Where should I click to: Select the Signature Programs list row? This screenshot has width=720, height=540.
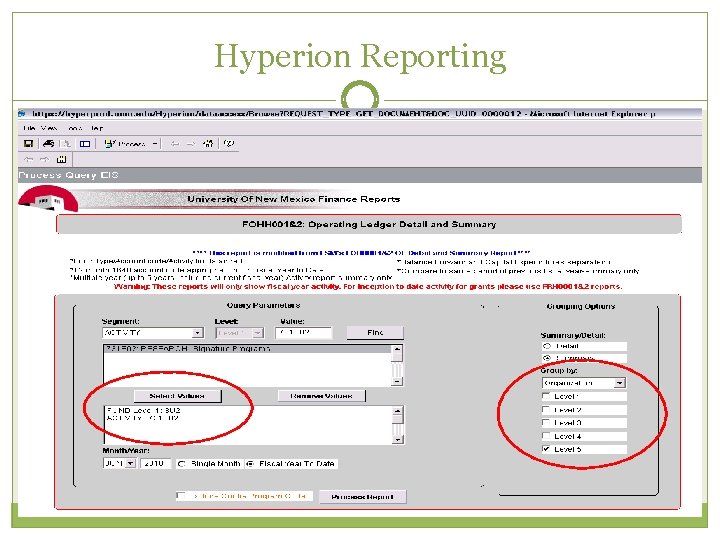[x=247, y=349]
